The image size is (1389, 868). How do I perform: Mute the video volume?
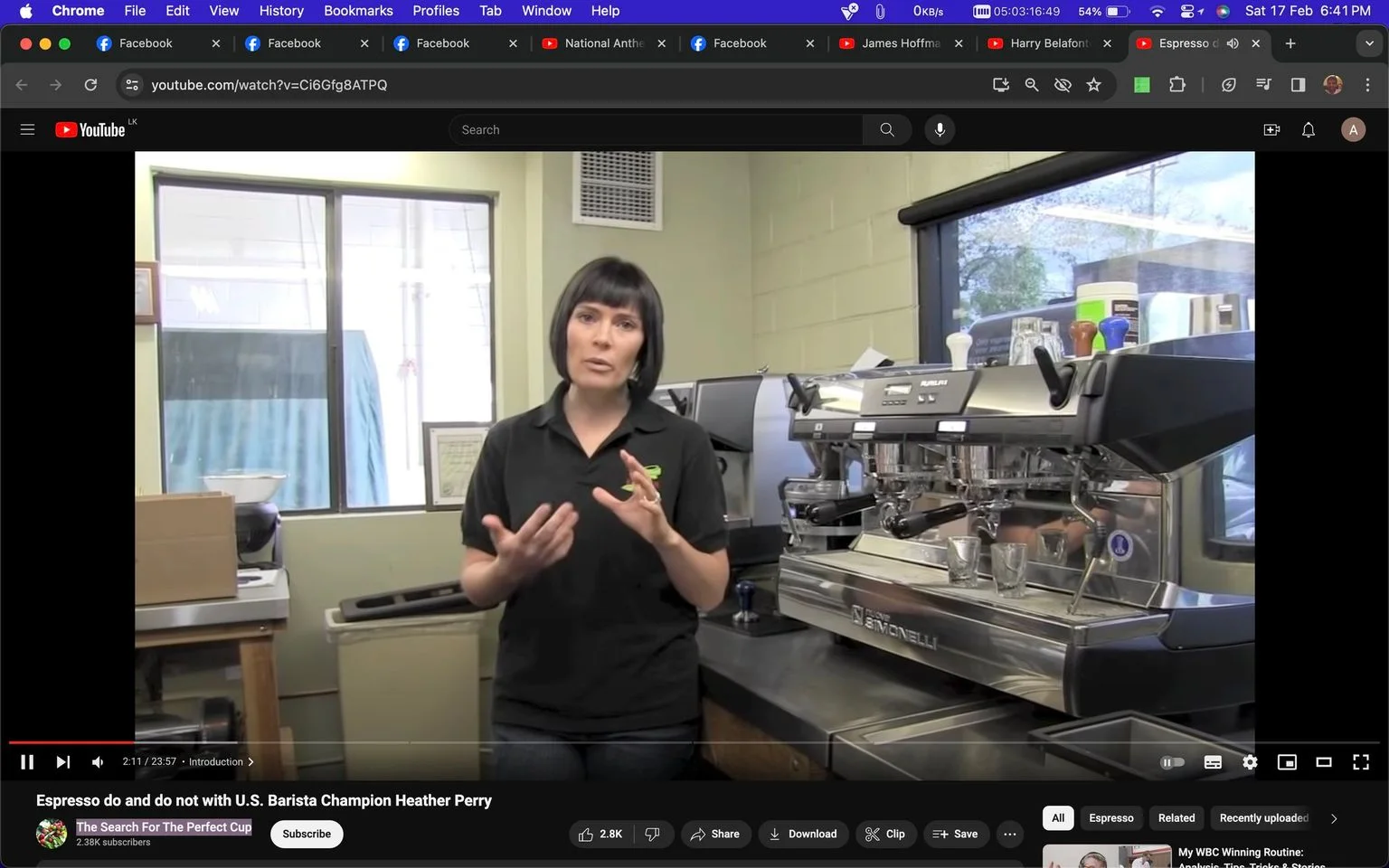98,762
